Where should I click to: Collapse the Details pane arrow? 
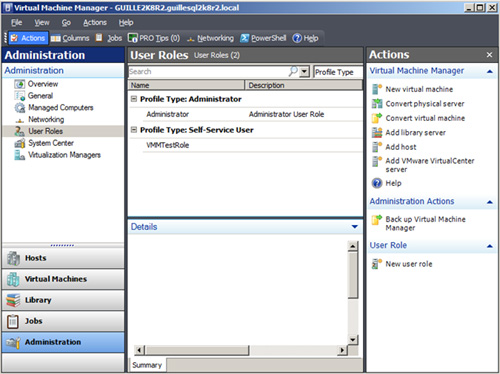point(355,227)
